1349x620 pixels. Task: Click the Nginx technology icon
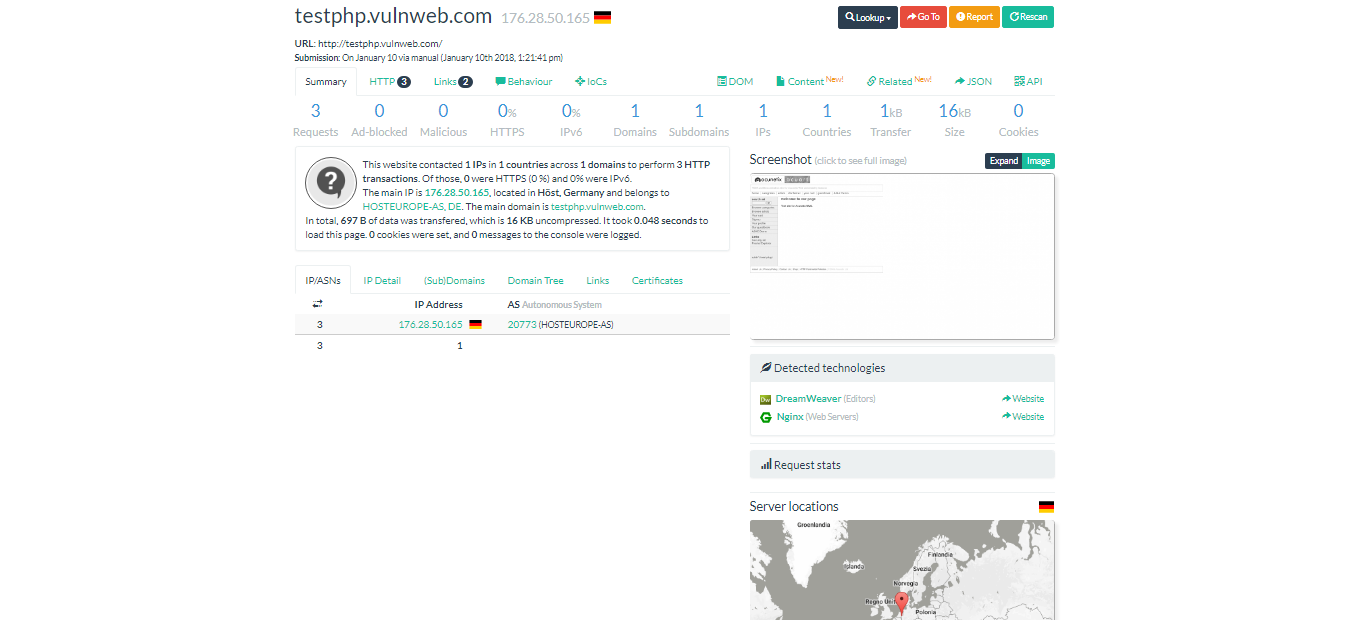[x=766, y=417]
